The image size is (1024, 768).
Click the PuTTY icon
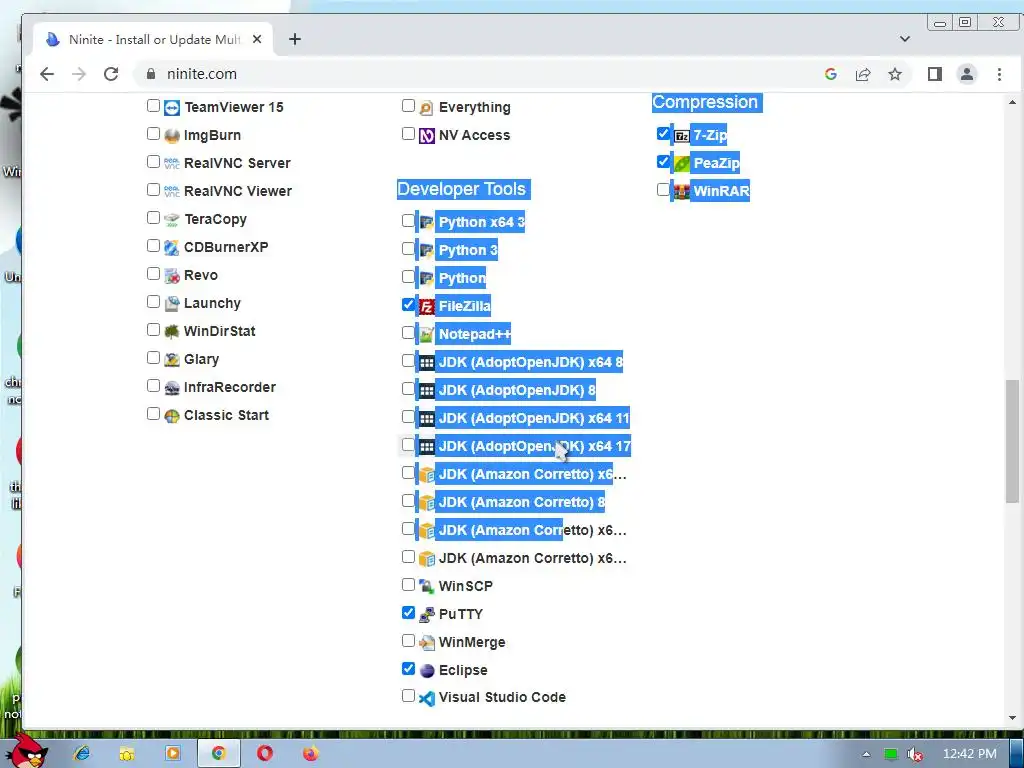[426, 615]
